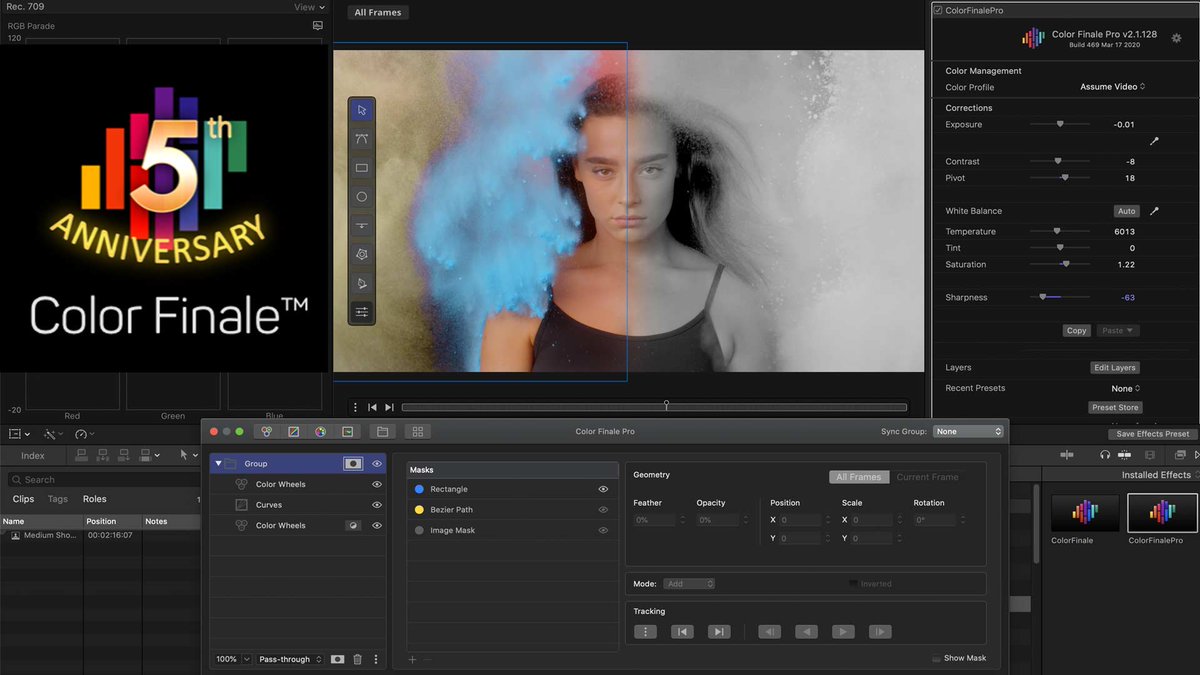Image resolution: width=1200 pixels, height=675 pixels.
Task: Select the rectangle mask tool
Action: (x=361, y=167)
